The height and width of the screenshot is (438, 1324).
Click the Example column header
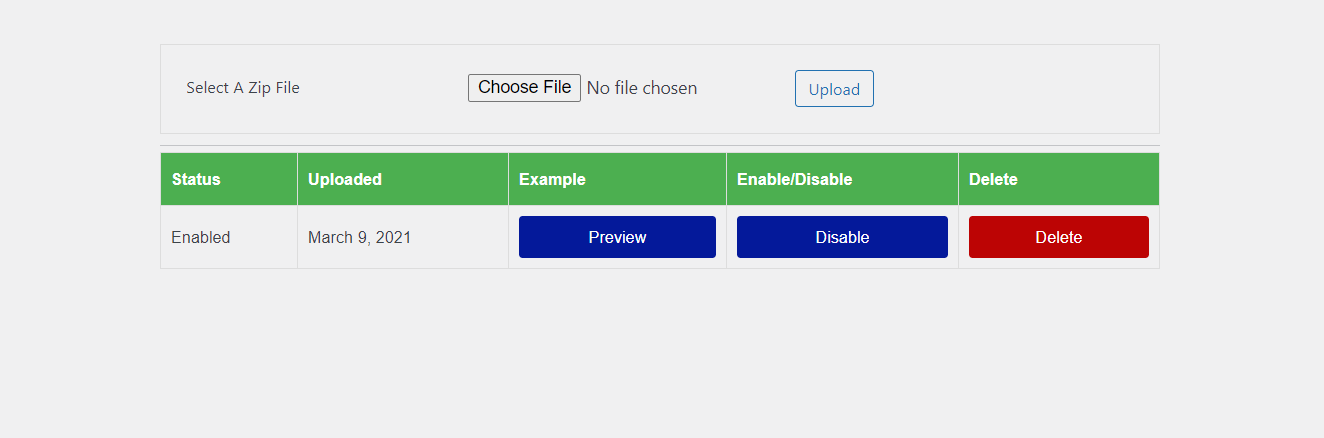(x=552, y=180)
